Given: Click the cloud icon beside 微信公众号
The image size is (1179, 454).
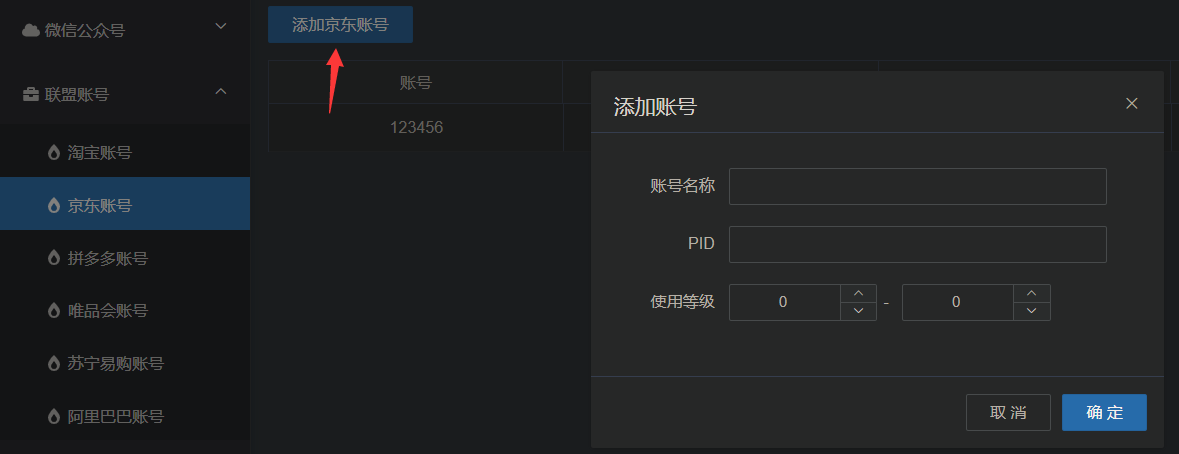Looking at the screenshot, I should [x=31, y=30].
